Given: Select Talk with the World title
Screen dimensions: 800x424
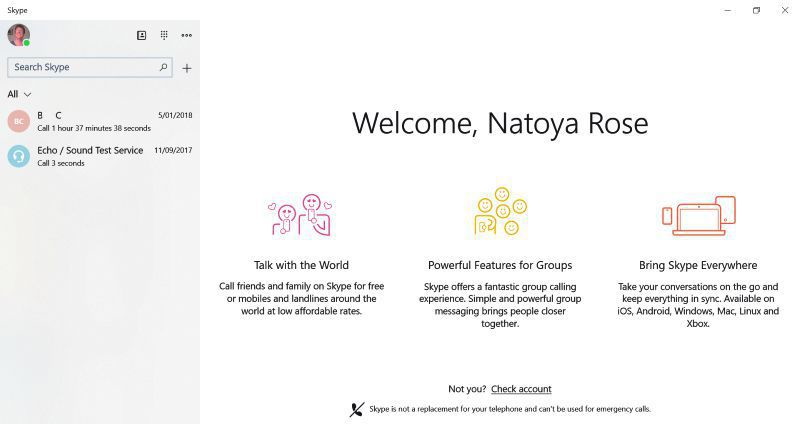Looking at the screenshot, I should 301,265.
